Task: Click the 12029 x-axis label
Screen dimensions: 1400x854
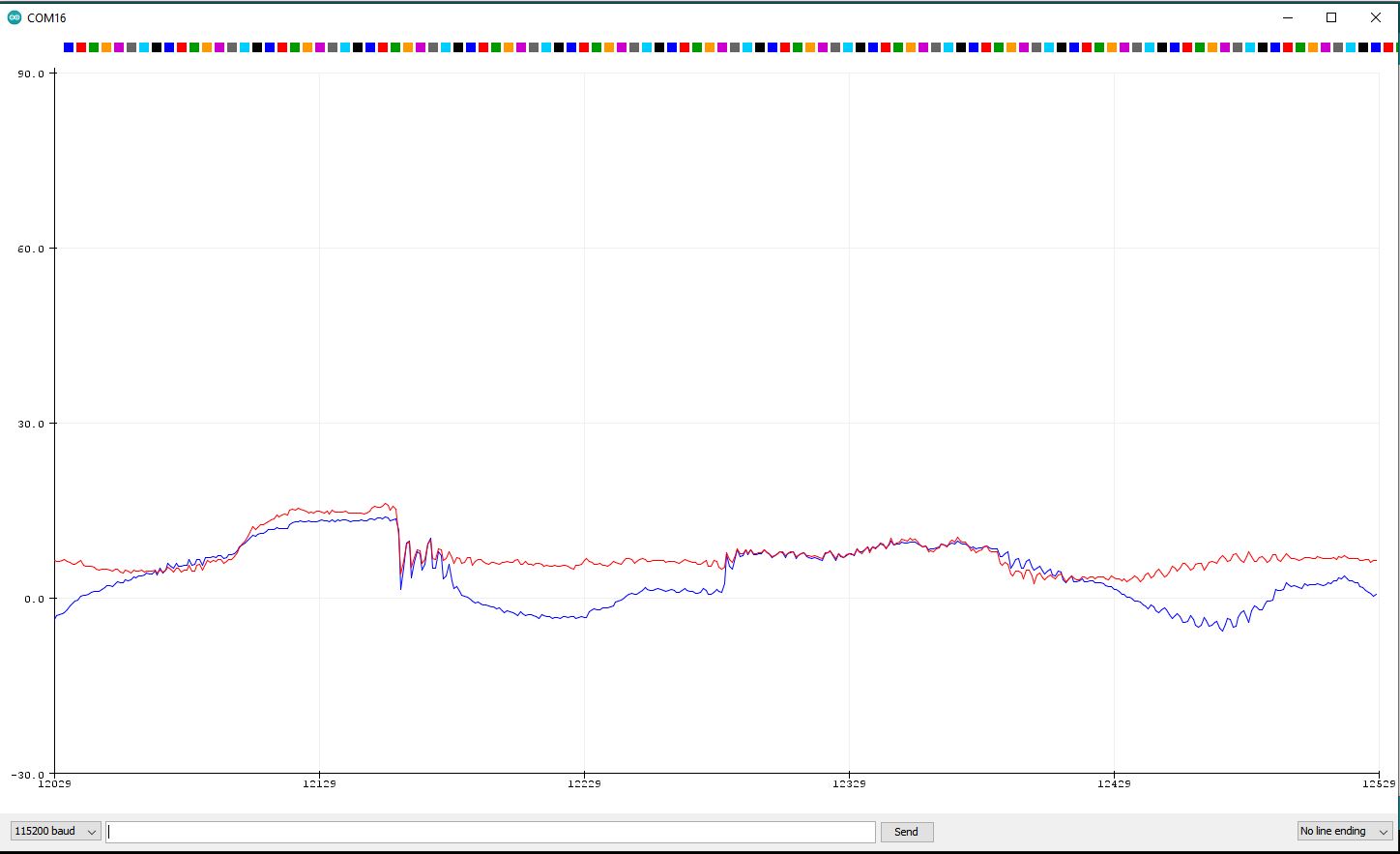Action: pos(54,783)
